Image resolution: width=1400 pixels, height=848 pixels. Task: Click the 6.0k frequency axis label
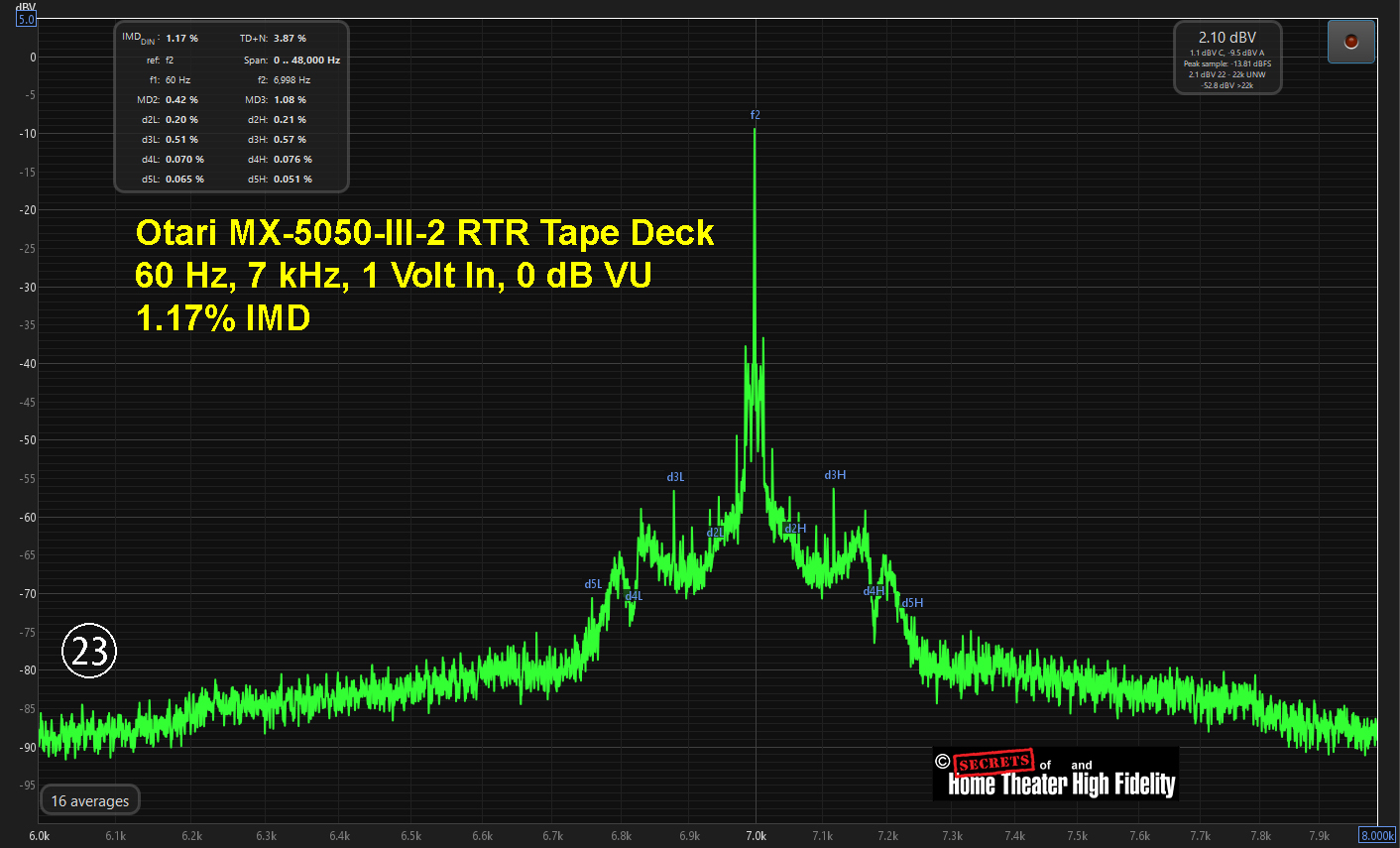click(40, 835)
